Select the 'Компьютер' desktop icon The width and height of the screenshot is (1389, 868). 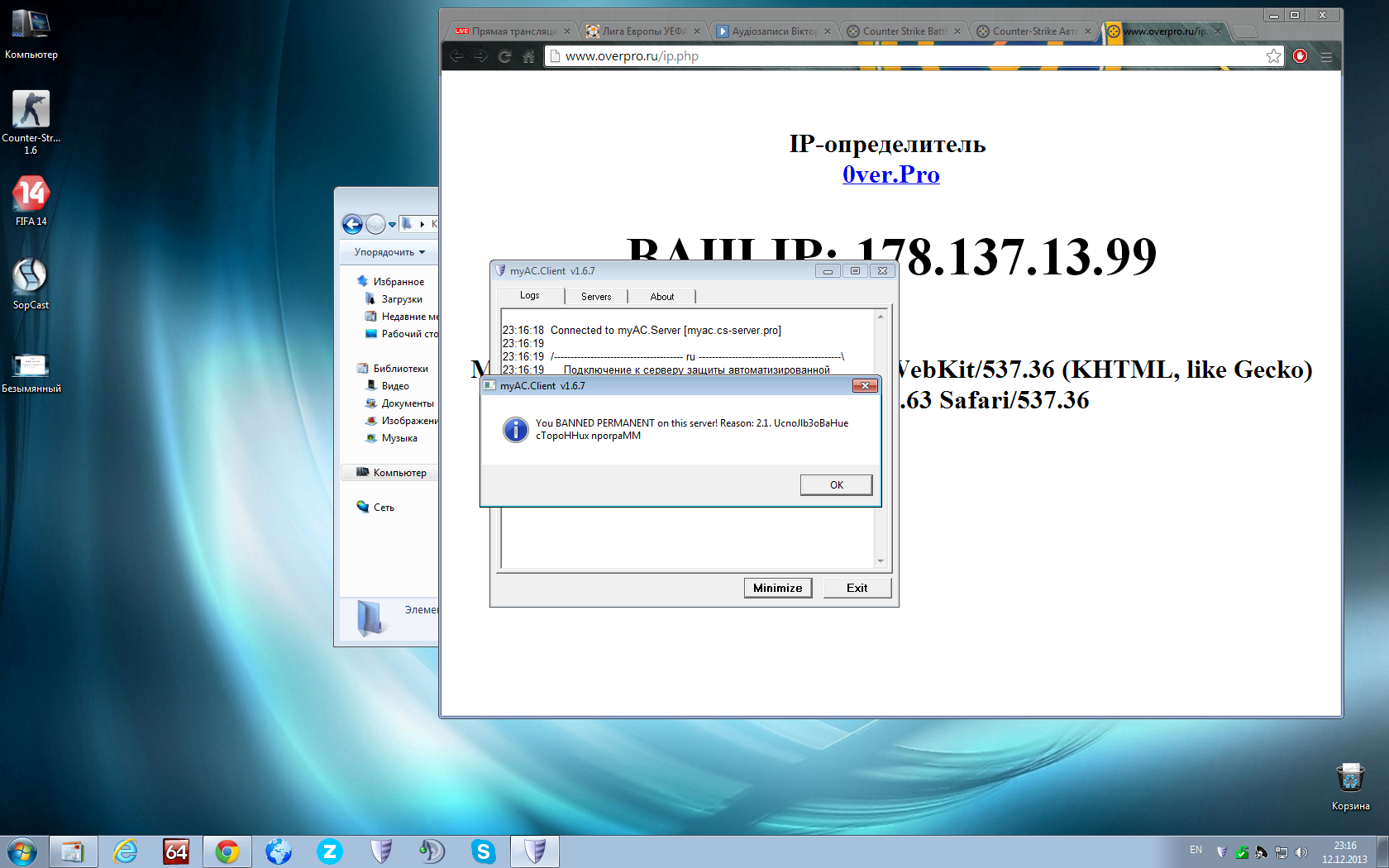(x=31, y=34)
